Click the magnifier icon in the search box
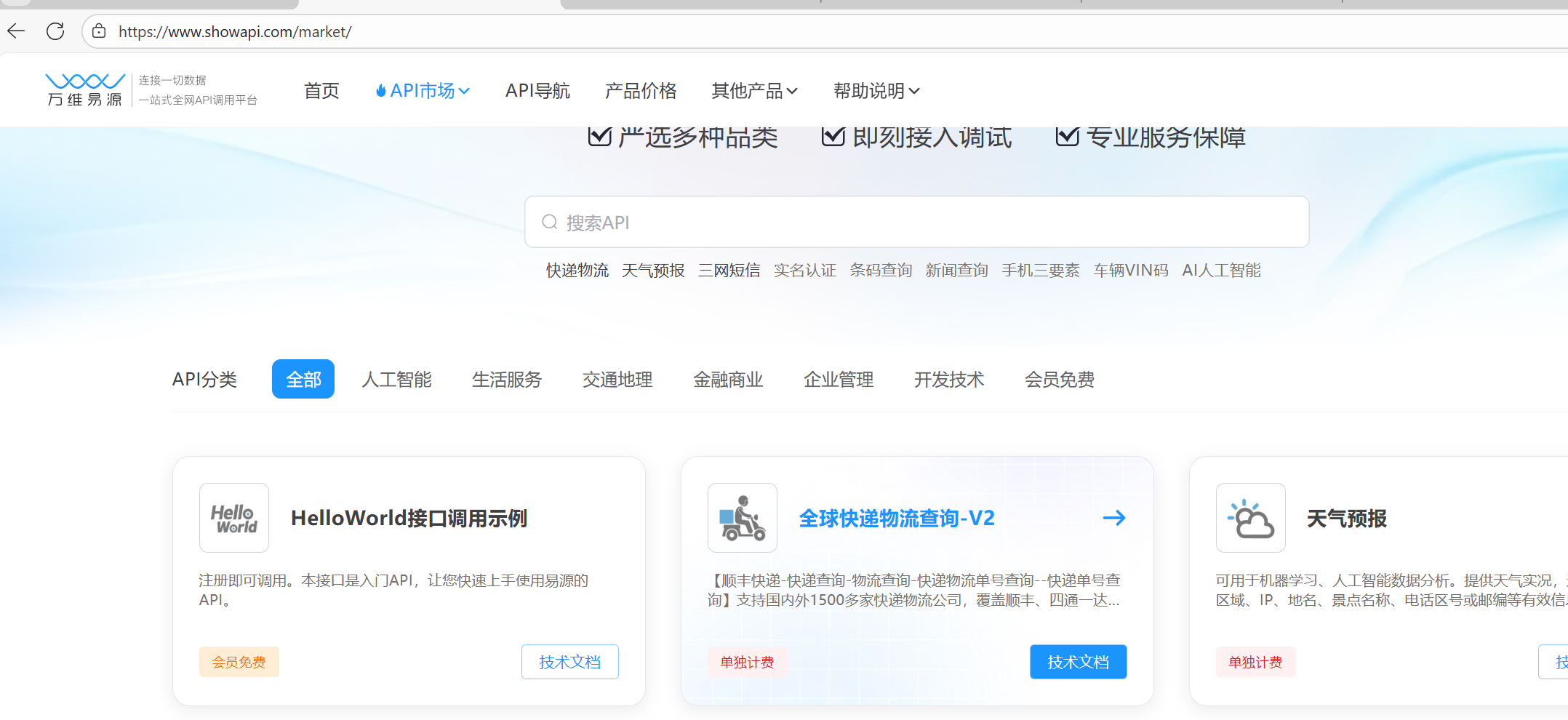 [550, 222]
